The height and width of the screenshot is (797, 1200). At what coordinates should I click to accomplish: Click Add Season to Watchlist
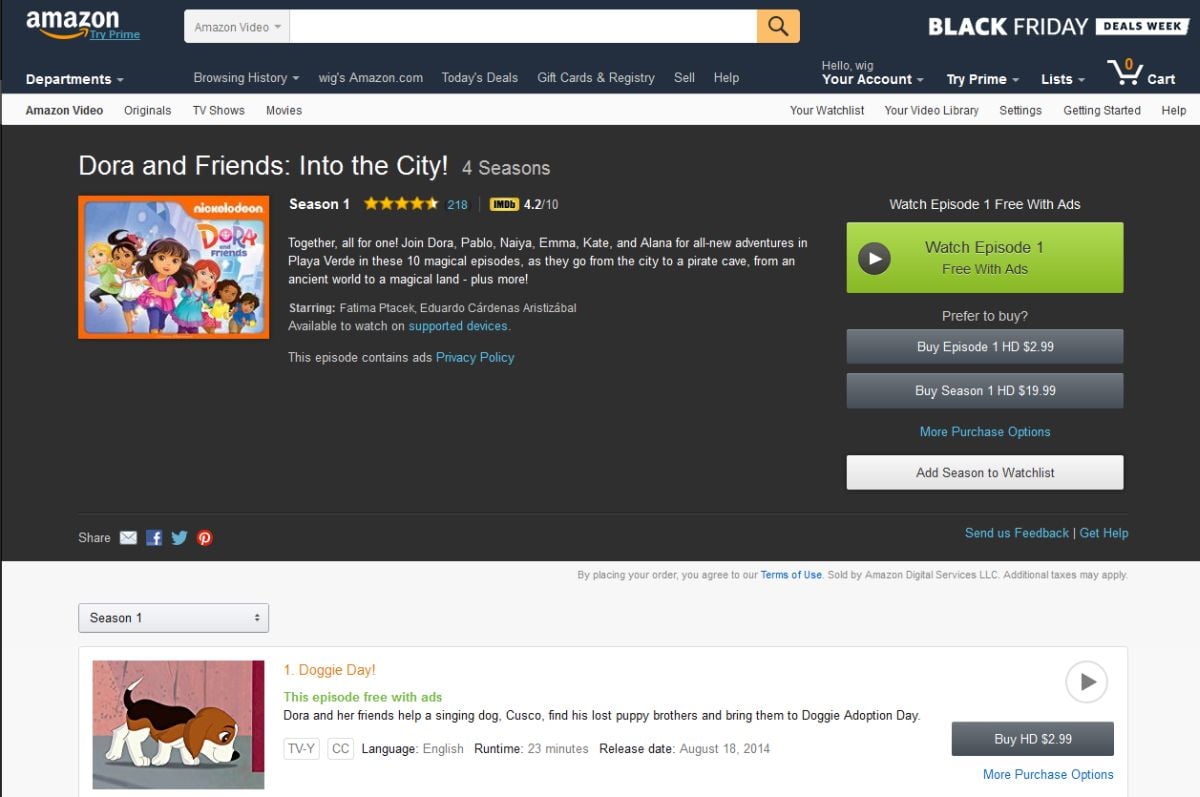point(985,472)
